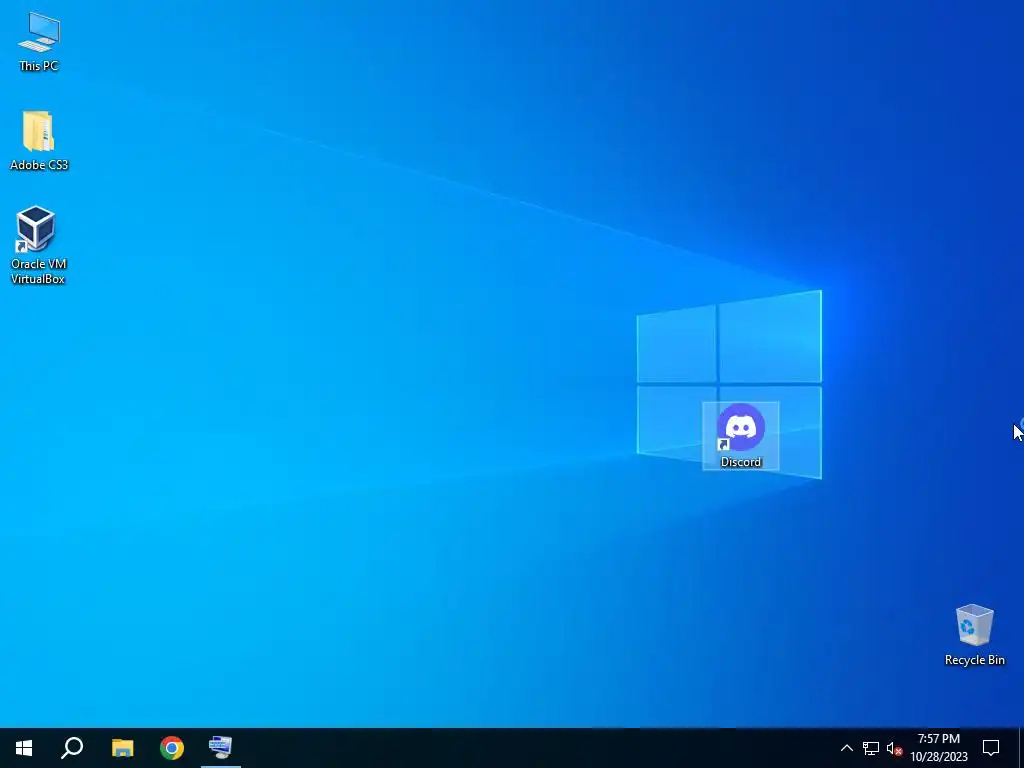The height and width of the screenshot is (768, 1024).
Task: Open the Windows Start menu
Action: click(24, 748)
